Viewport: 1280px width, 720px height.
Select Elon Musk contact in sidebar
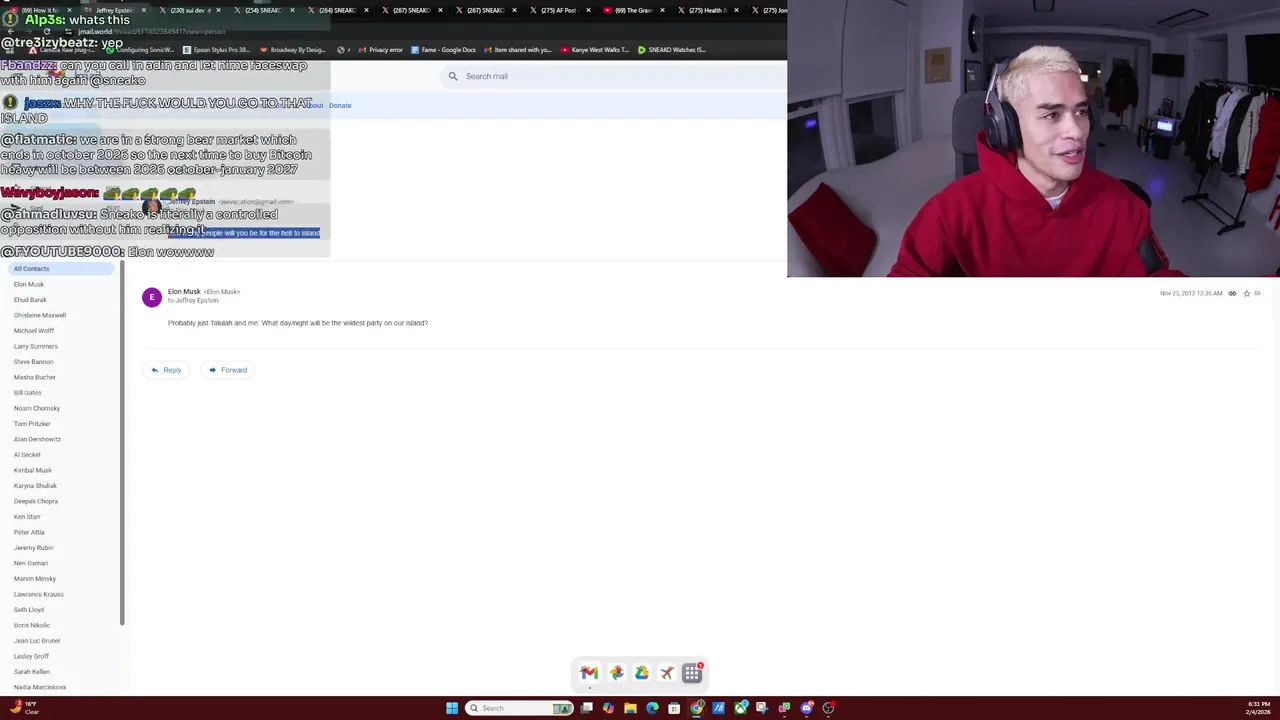29,284
